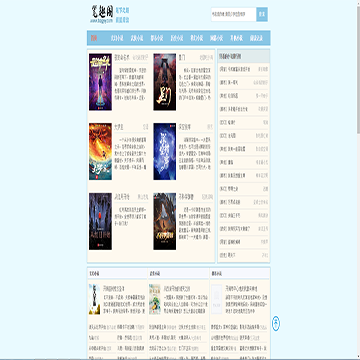Open the 玄幻小说 navigation tab
The width and height of the screenshot is (360, 360).
[x=117, y=38]
